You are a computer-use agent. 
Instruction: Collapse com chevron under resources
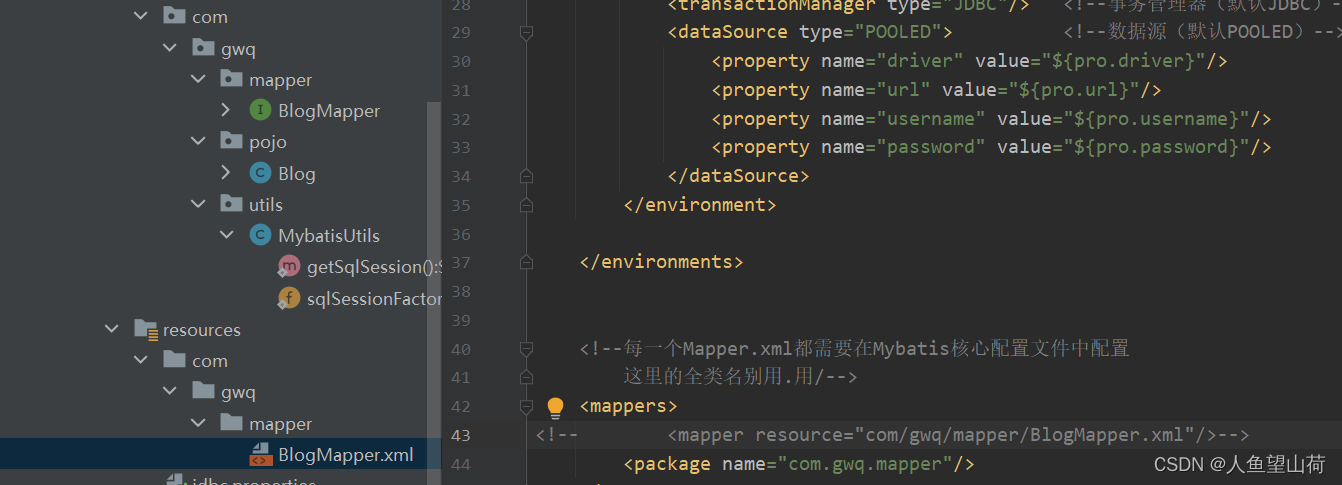141,360
